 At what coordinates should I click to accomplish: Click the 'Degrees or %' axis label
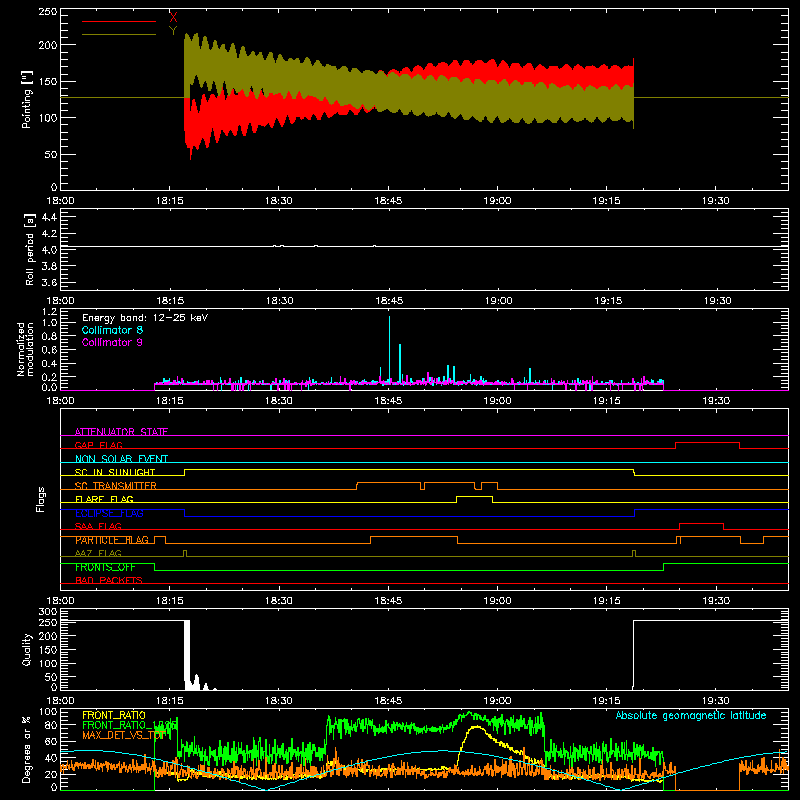[x=27, y=749]
